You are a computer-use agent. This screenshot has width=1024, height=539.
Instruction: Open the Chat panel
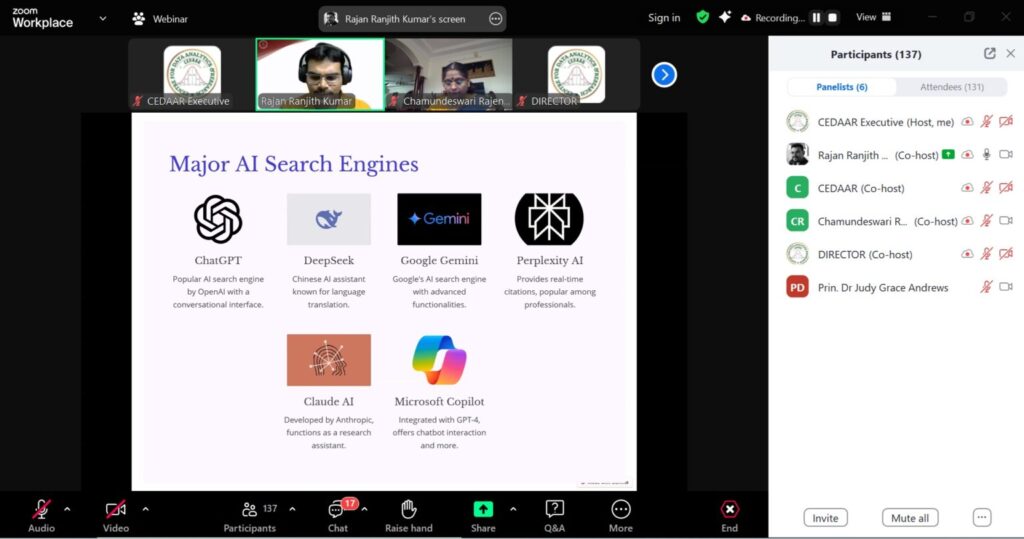[338, 511]
